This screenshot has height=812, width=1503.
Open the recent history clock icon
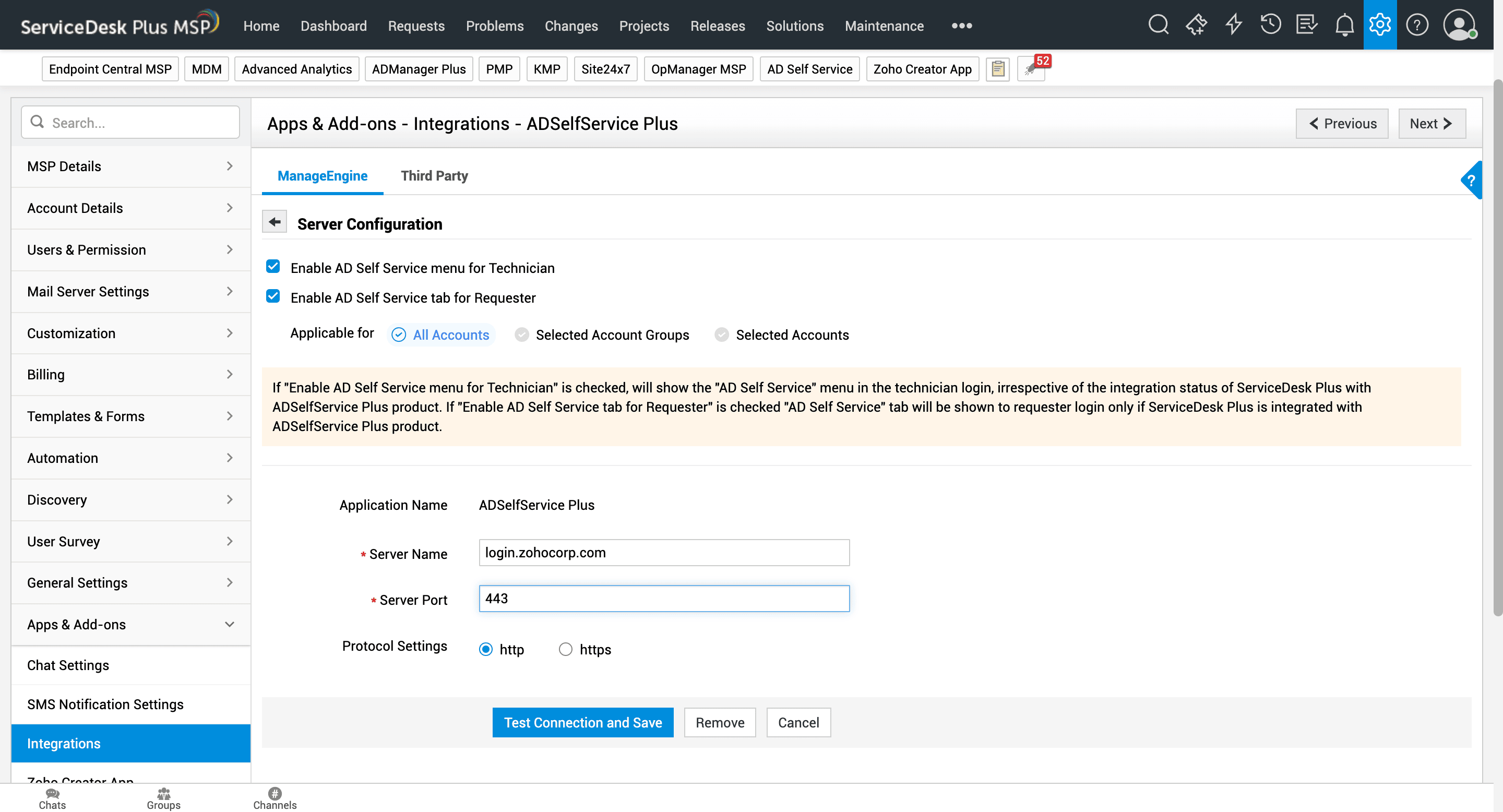pyautogui.click(x=1270, y=25)
